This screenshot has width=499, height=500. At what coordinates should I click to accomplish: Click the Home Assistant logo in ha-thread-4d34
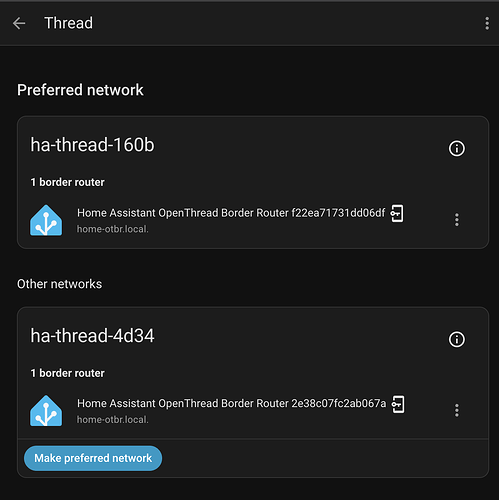(x=46, y=411)
